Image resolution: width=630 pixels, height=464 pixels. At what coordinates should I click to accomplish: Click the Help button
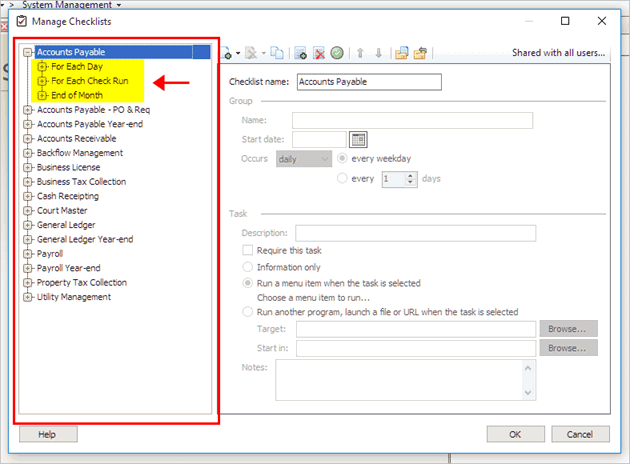click(x=47, y=435)
